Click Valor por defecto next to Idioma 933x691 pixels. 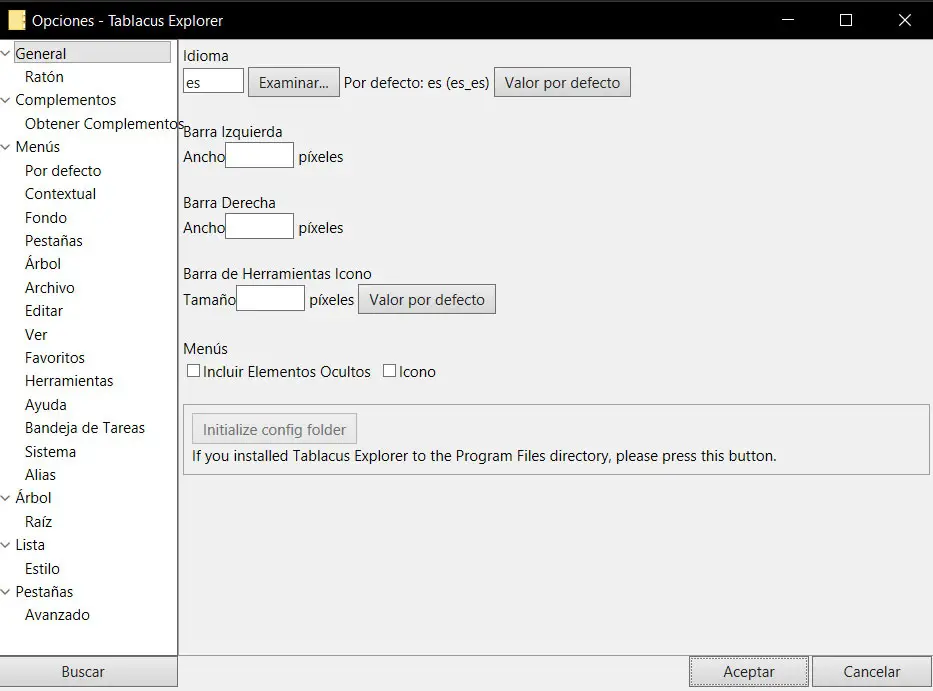[562, 82]
